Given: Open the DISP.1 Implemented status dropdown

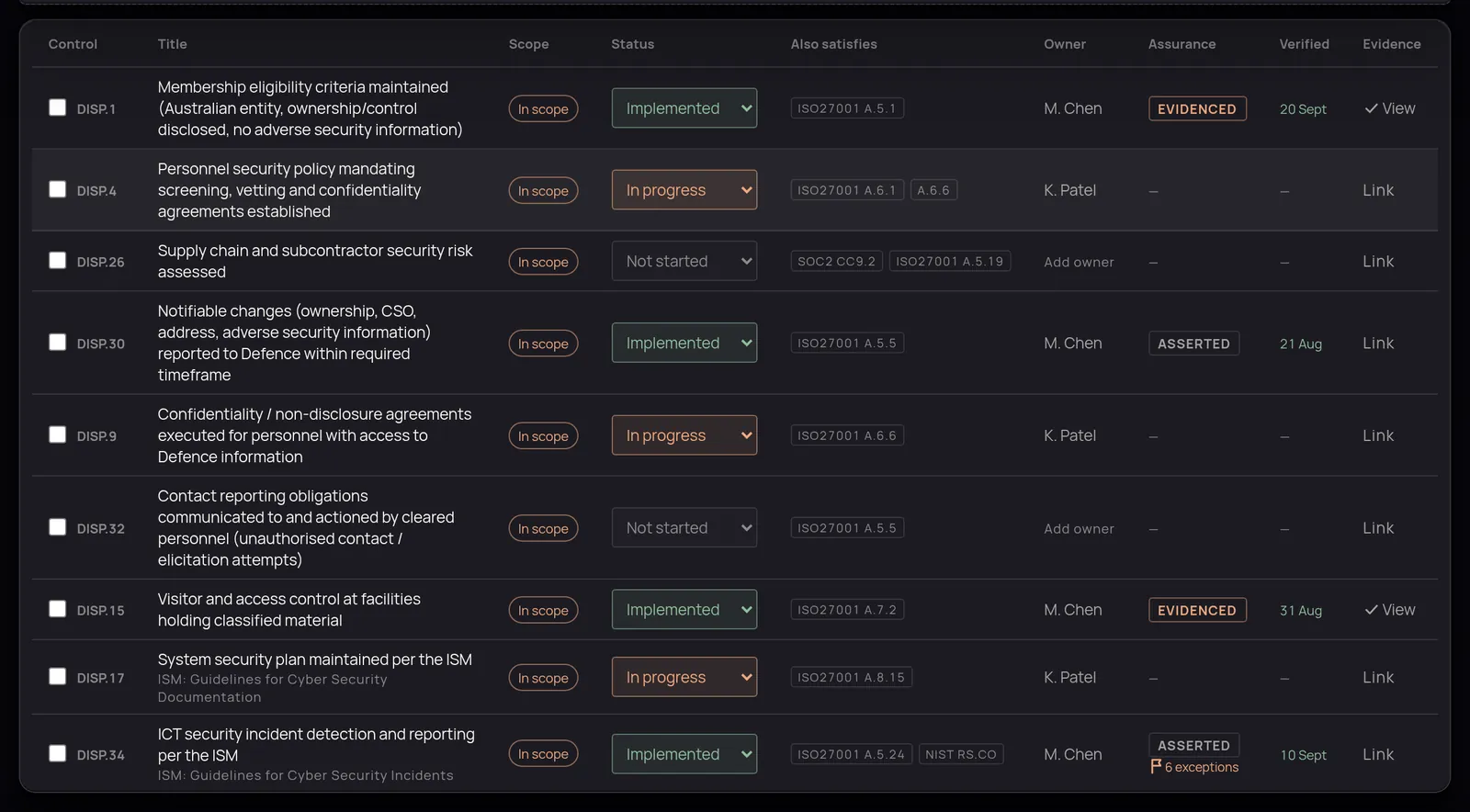Looking at the screenshot, I should click(x=684, y=108).
